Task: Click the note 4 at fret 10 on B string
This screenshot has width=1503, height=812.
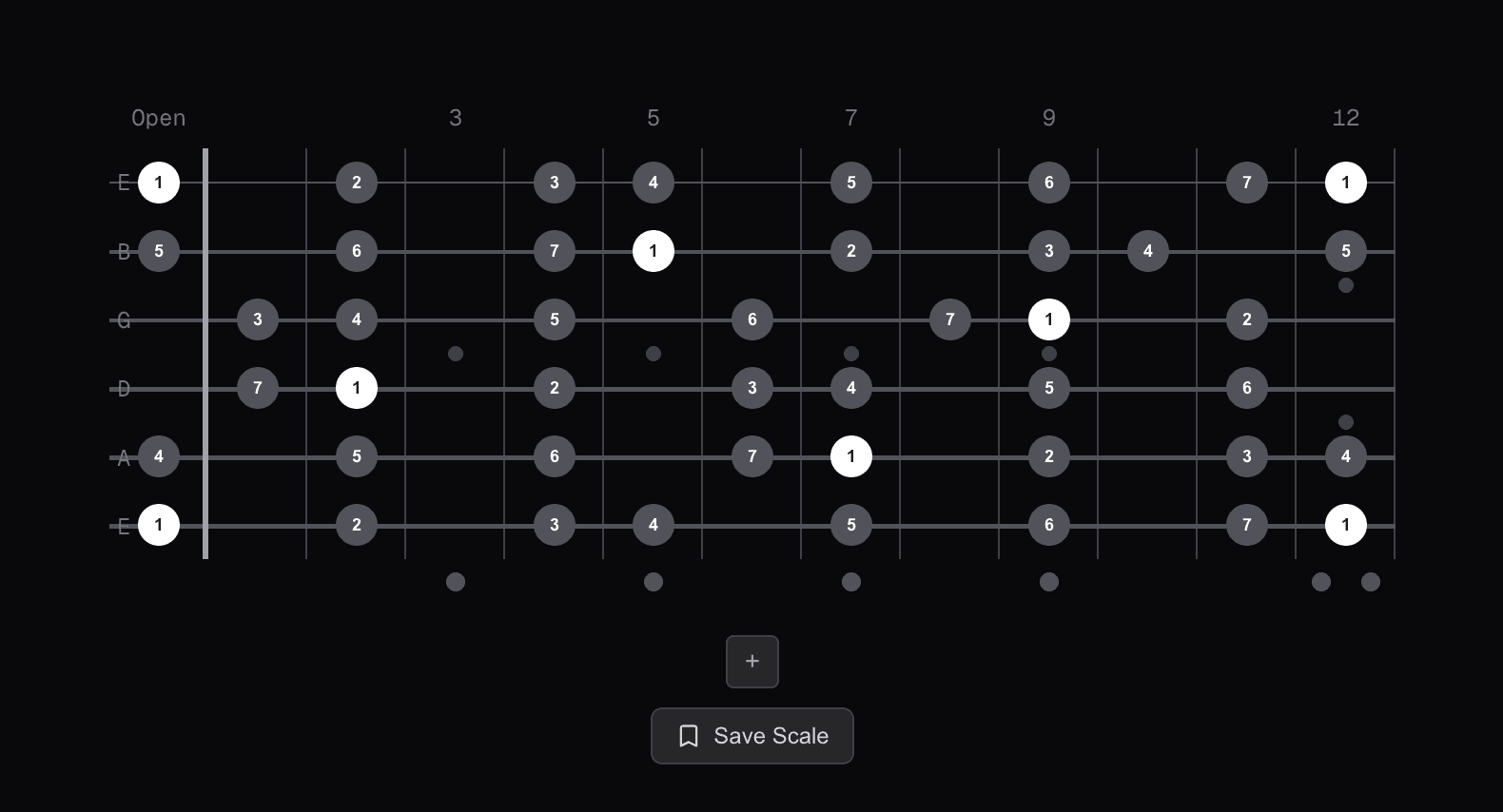Action: 1147,251
